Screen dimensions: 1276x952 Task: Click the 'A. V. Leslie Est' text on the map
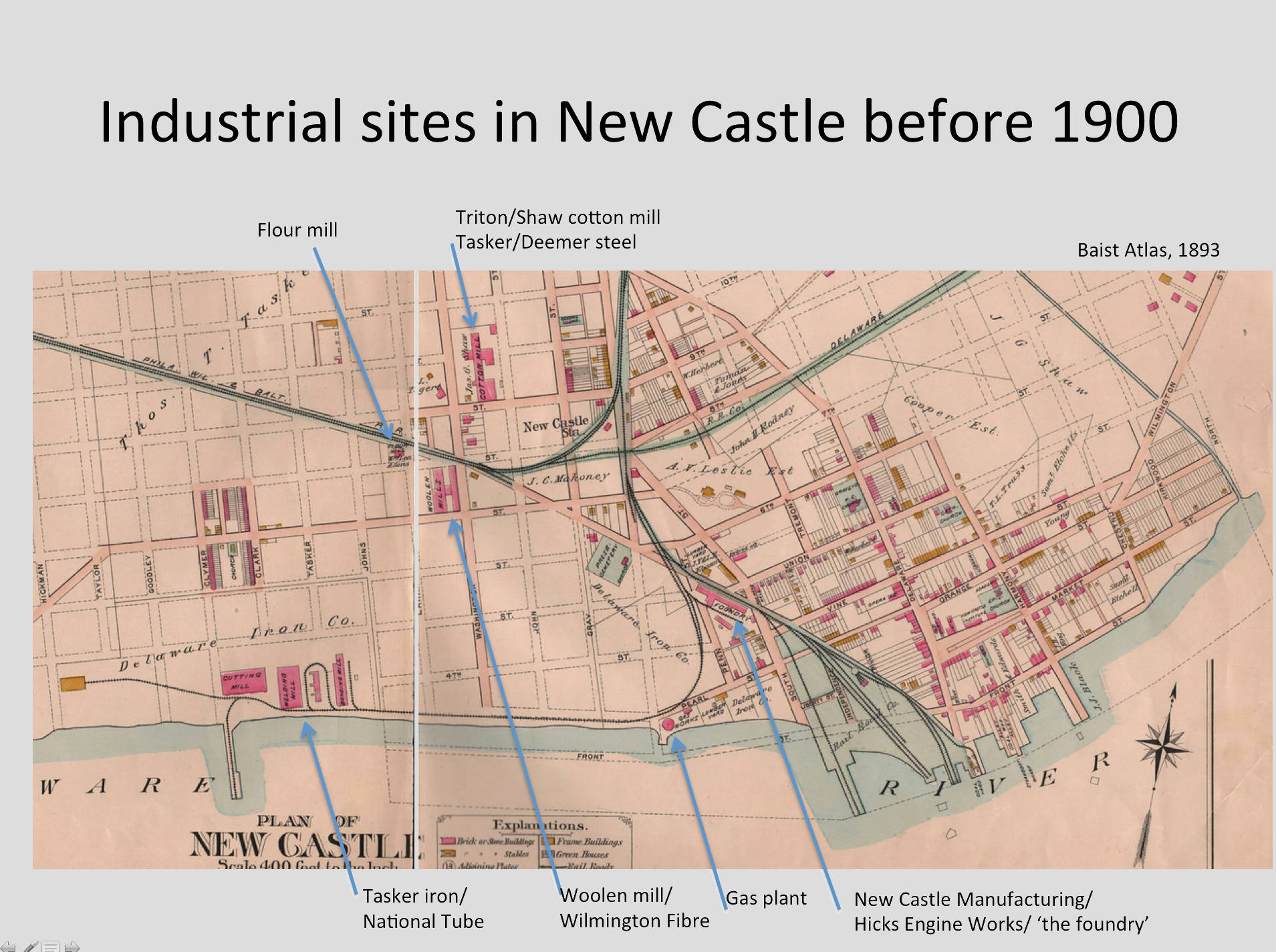tap(729, 470)
